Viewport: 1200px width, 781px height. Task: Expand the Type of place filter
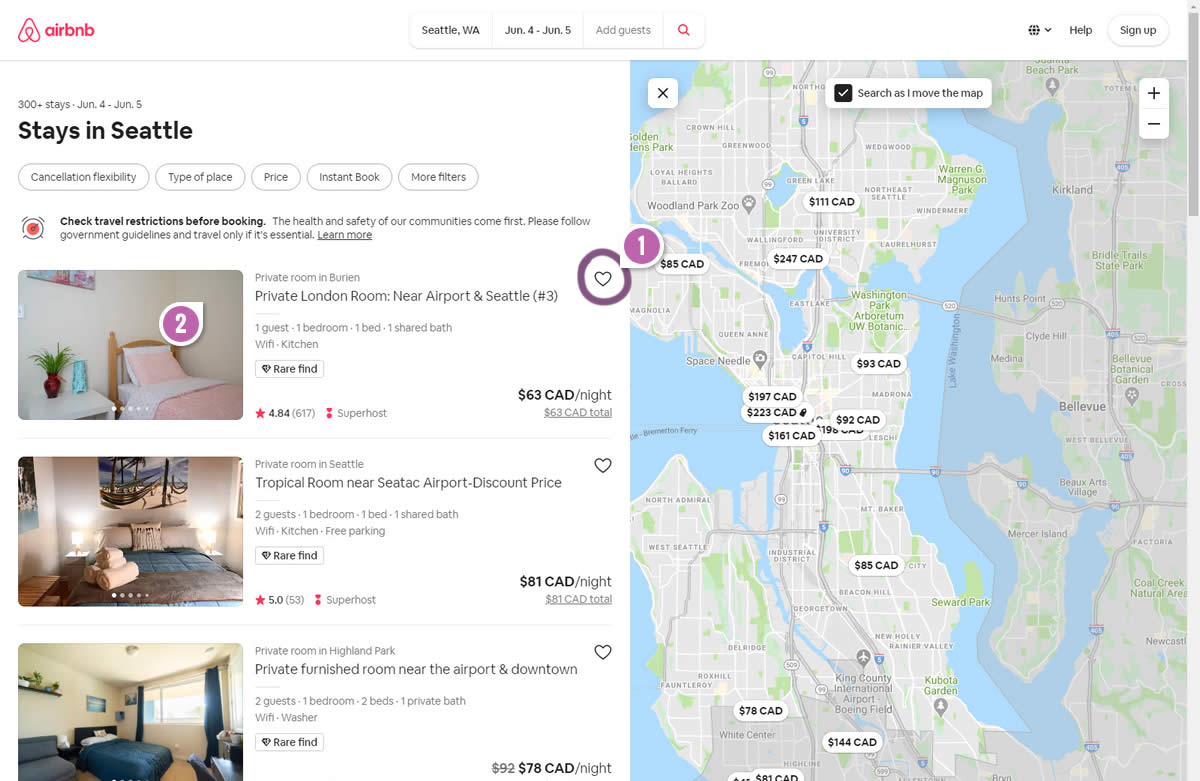pos(200,177)
